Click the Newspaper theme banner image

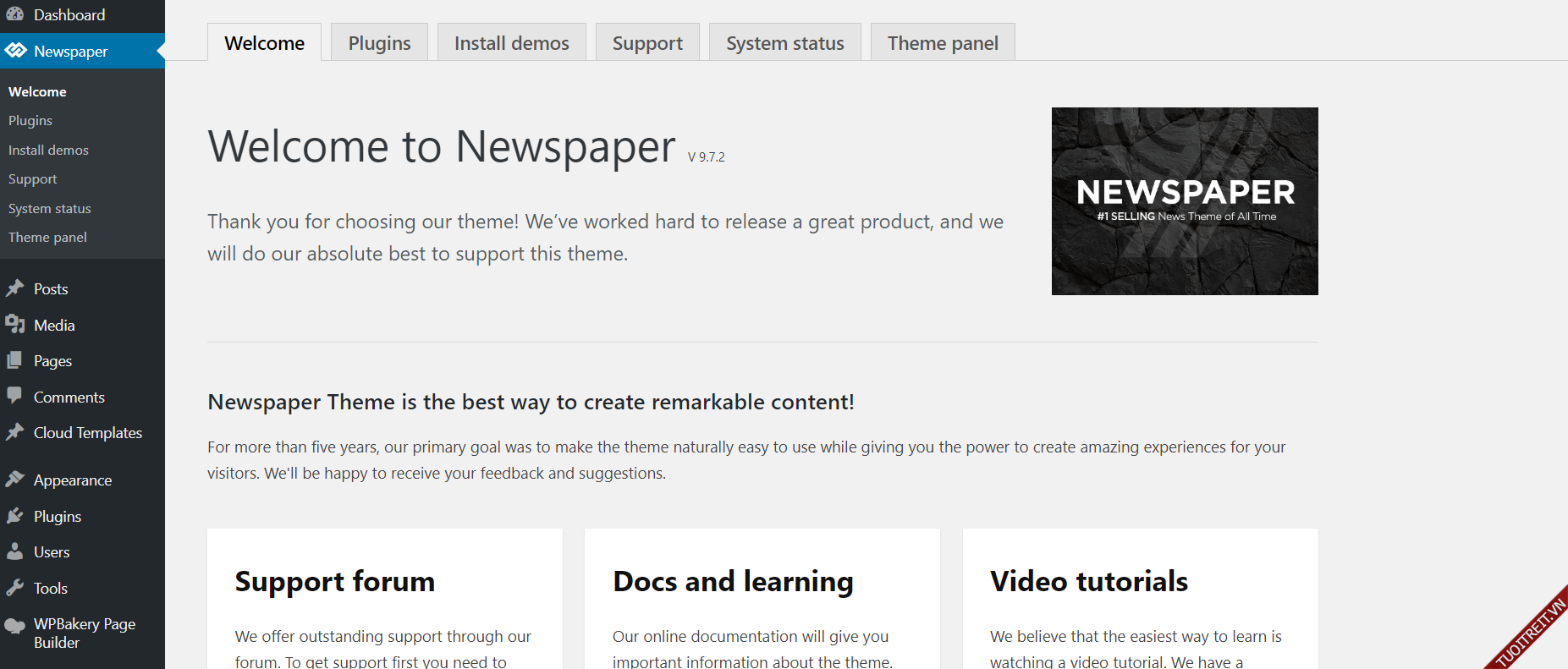pos(1184,201)
